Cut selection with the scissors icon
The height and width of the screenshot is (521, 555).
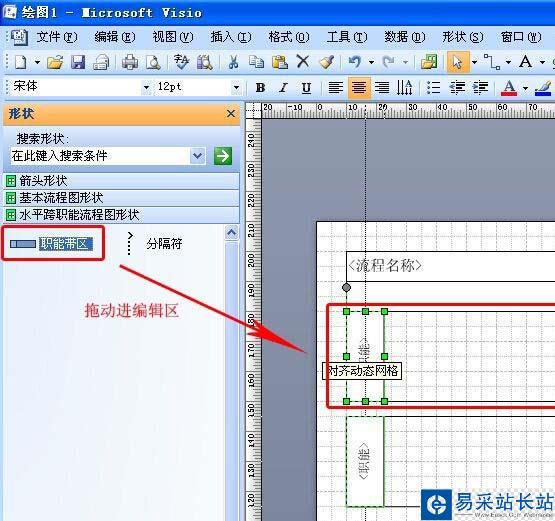tap(233, 62)
